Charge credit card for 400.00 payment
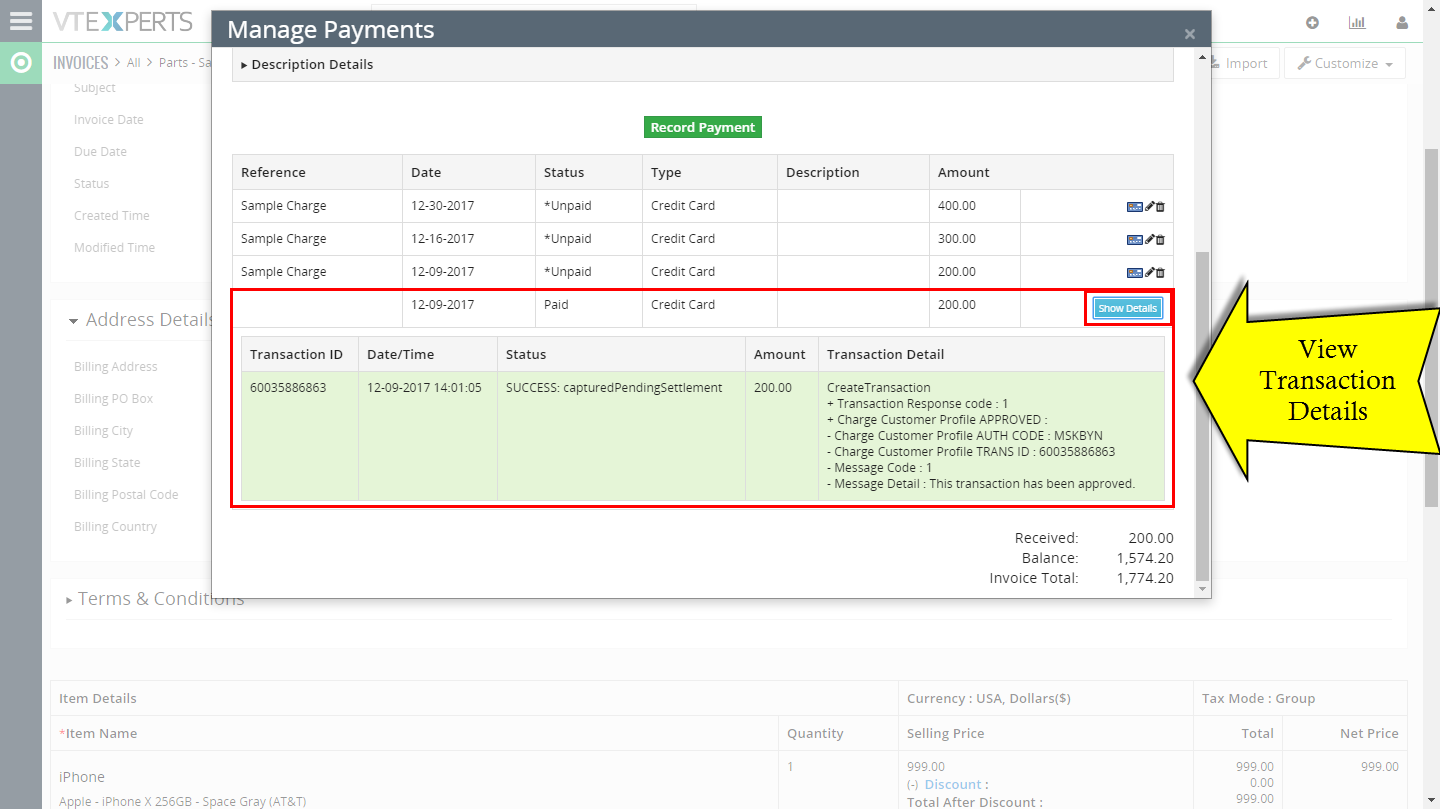This screenshot has width=1440, height=809. coord(1134,207)
